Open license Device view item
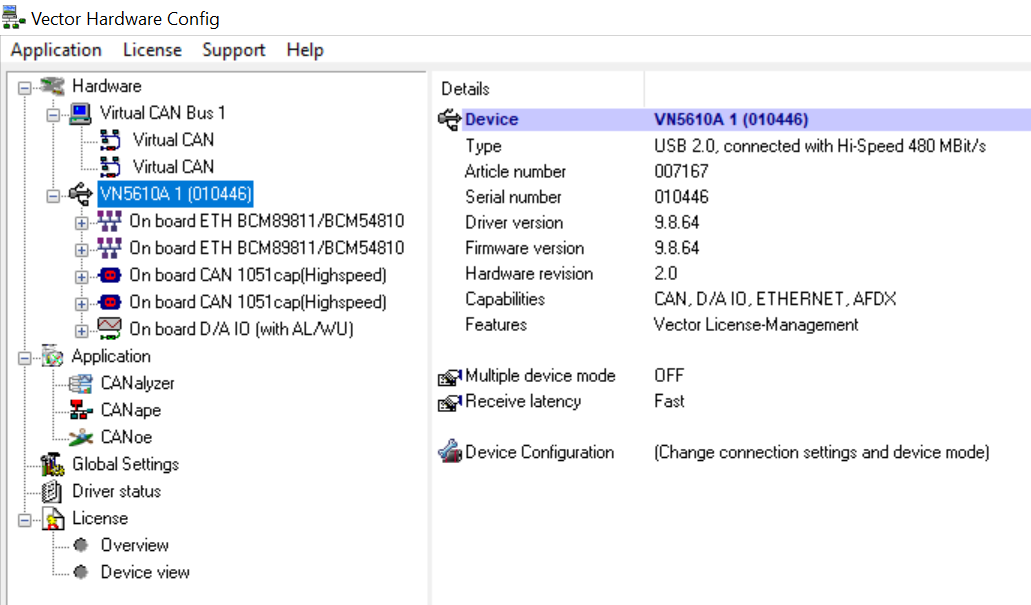 (145, 572)
